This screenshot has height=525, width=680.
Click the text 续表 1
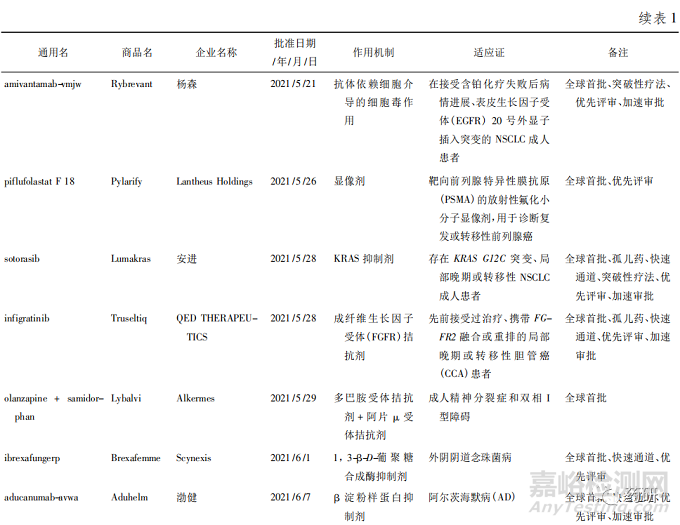657,18
